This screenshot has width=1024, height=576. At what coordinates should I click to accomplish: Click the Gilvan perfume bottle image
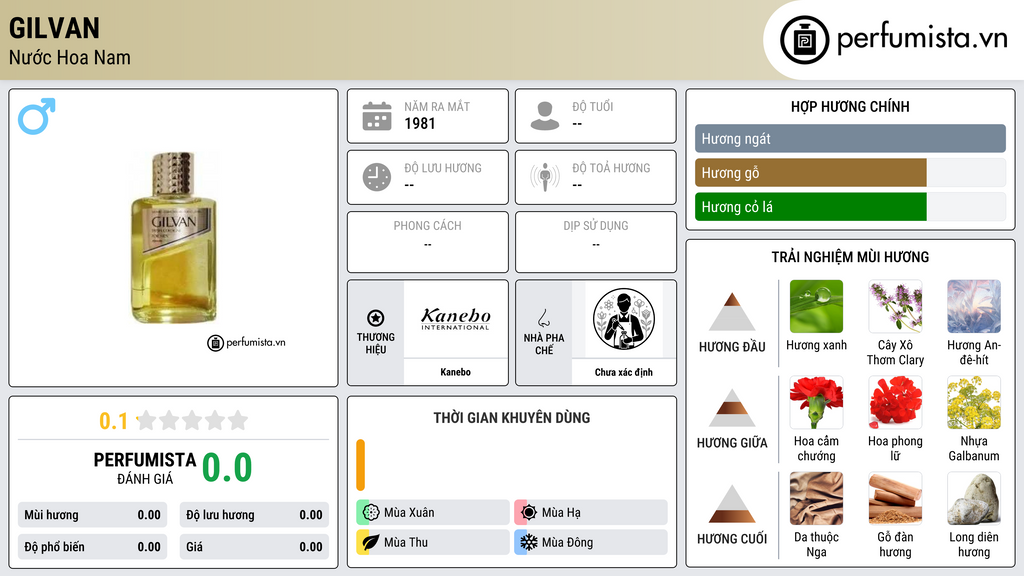174,238
